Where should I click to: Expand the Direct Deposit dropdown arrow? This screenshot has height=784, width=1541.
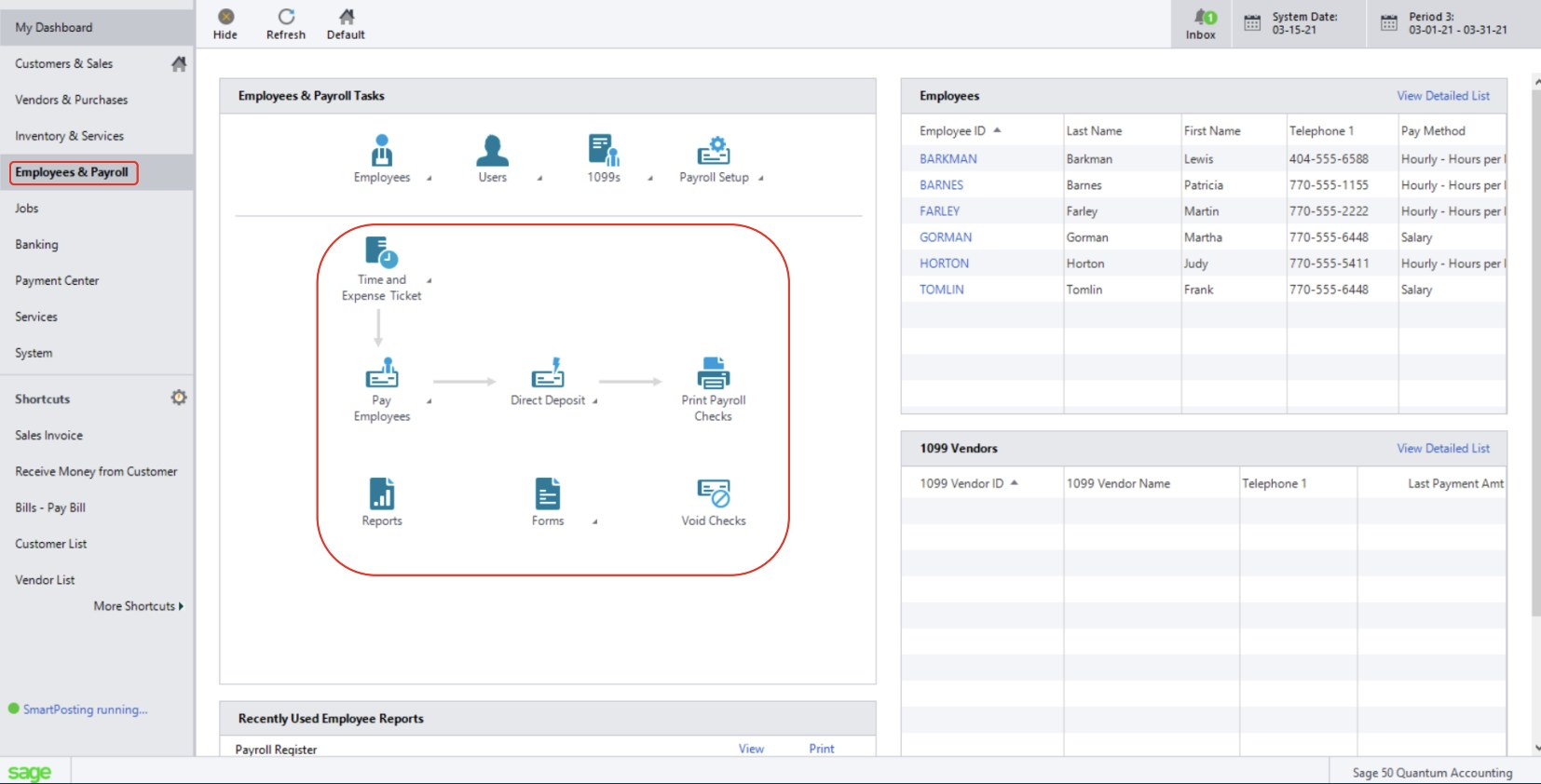[594, 401]
